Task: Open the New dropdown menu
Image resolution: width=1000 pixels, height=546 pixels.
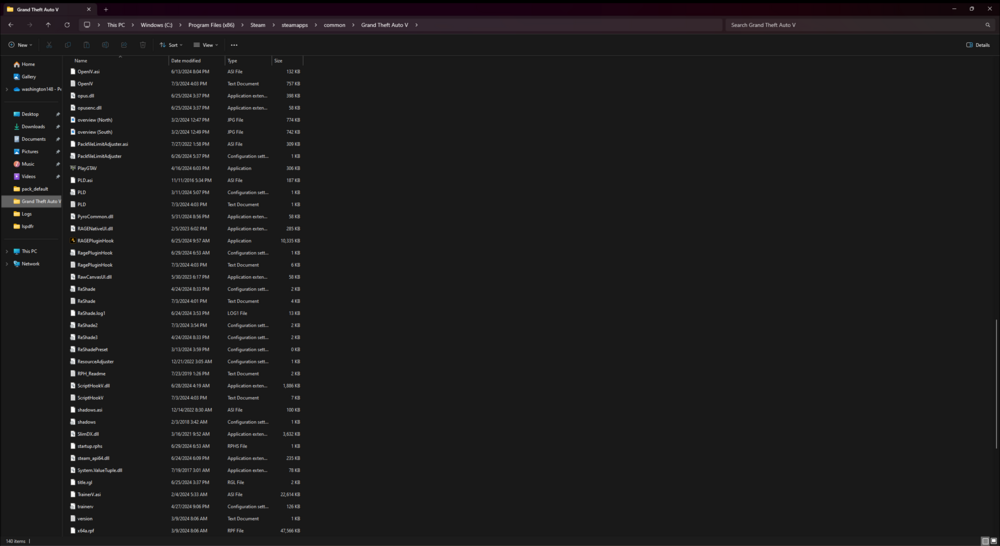Action: click(x=20, y=45)
